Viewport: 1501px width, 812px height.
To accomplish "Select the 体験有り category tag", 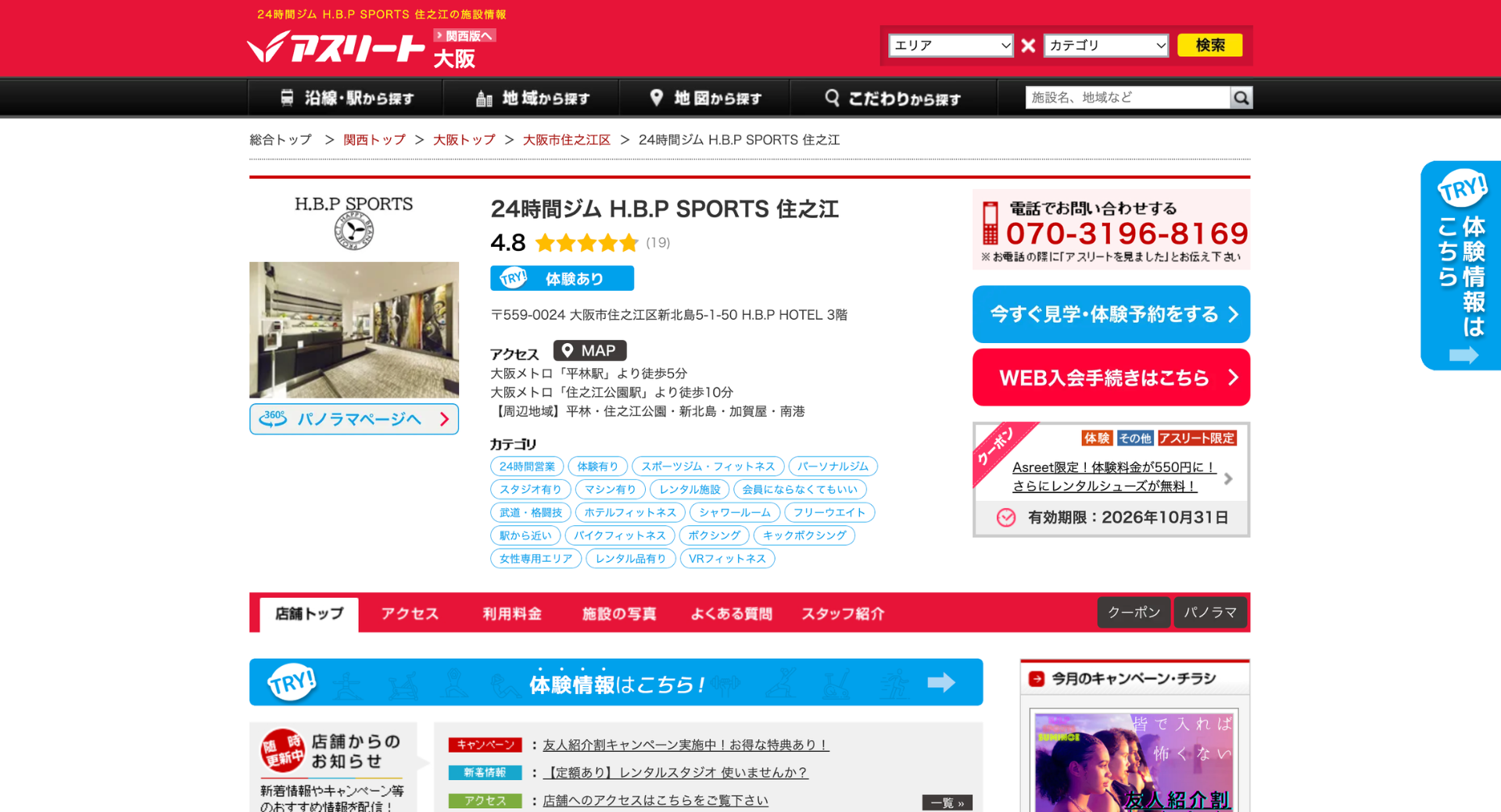I will point(597,467).
